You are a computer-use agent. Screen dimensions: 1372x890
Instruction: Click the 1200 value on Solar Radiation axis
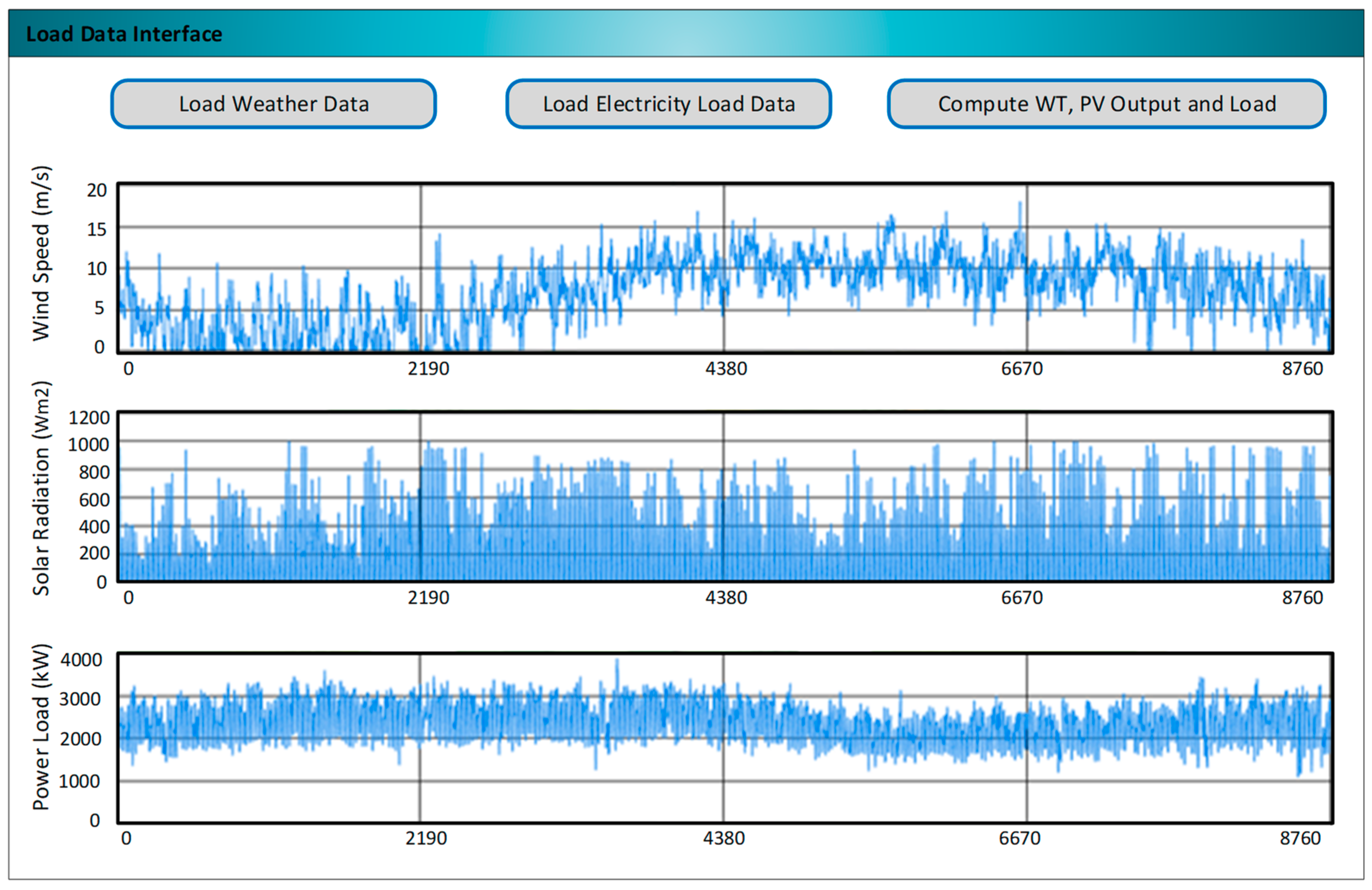point(89,417)
